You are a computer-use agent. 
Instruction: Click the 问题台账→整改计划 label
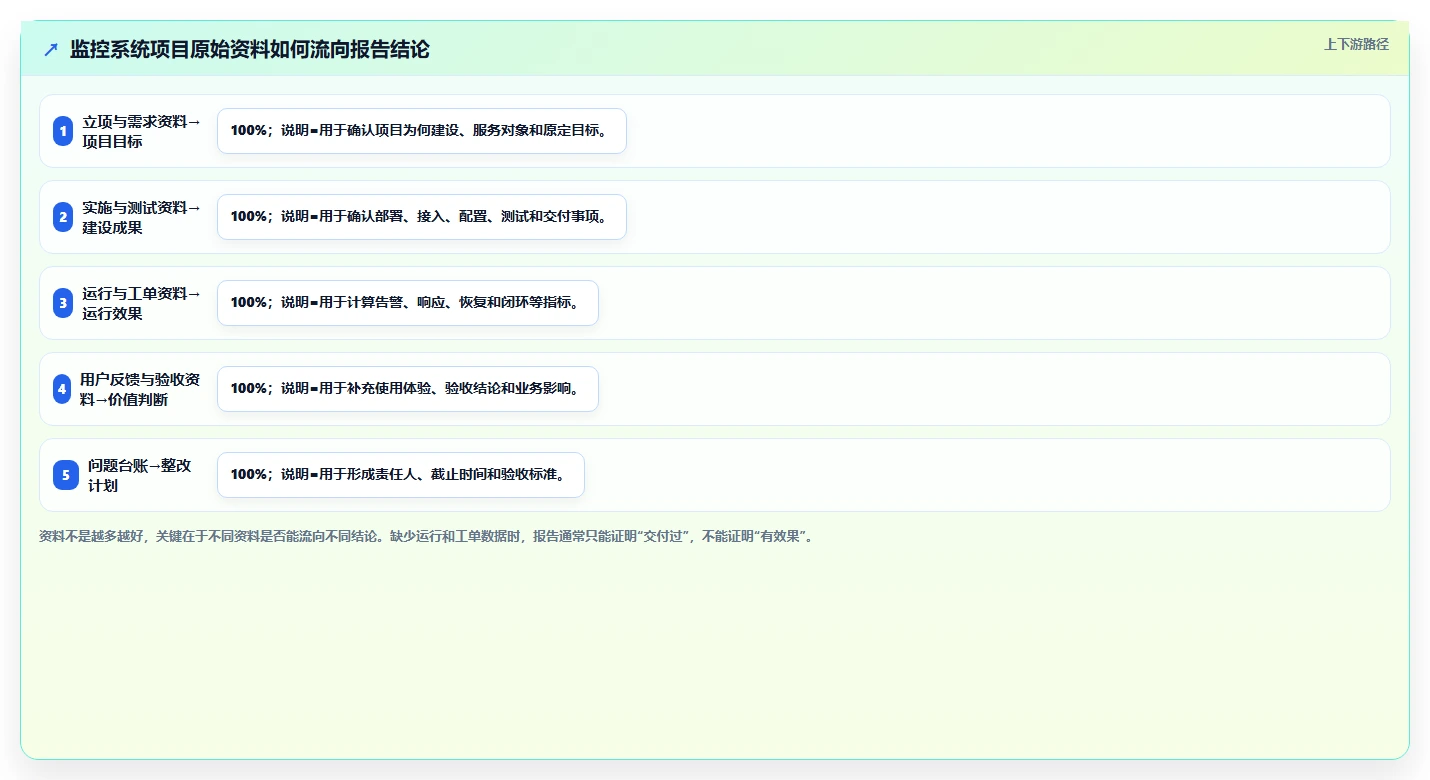[140, 475]
